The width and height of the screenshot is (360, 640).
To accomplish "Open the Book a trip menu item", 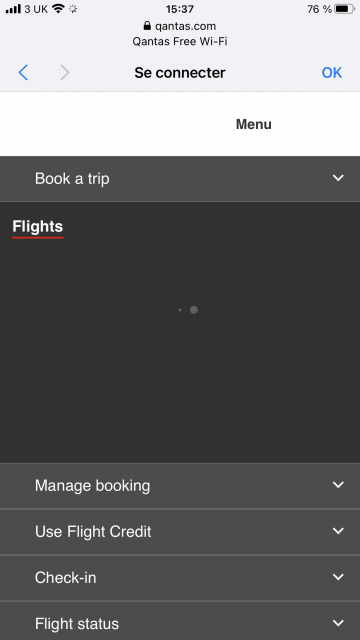I will 180,179.
